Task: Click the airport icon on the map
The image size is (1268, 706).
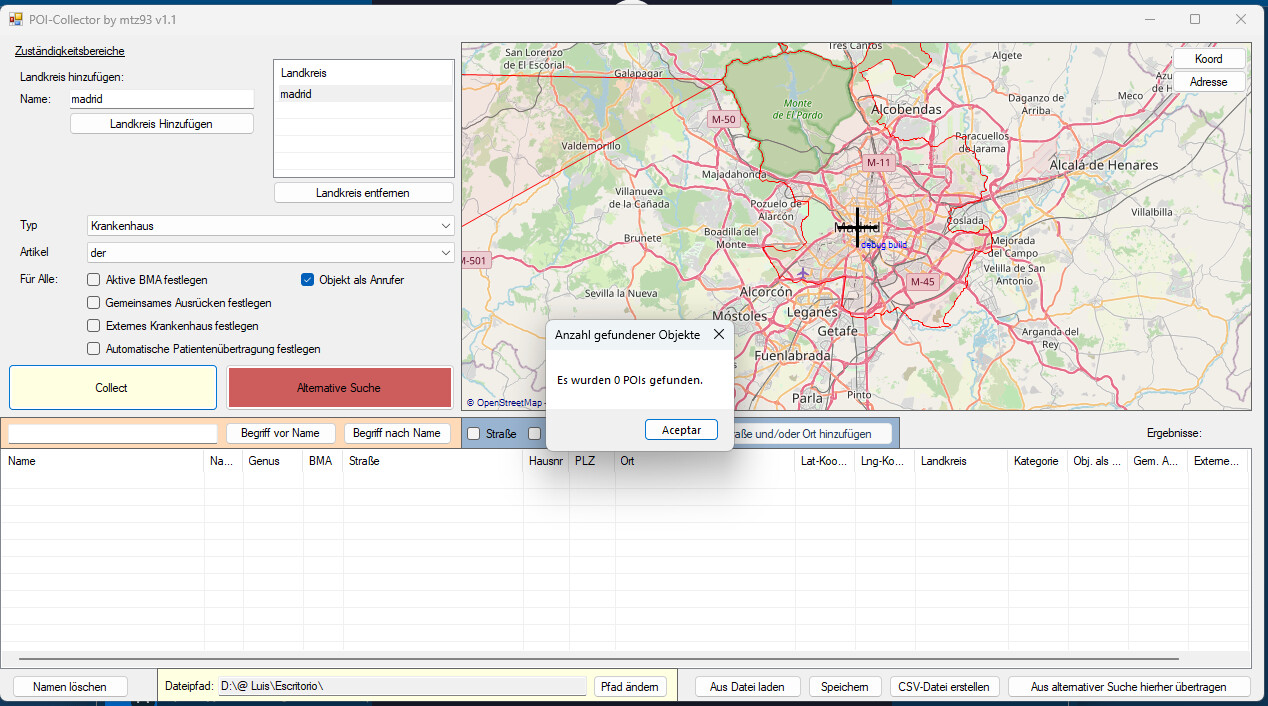Action: point(803,273)
